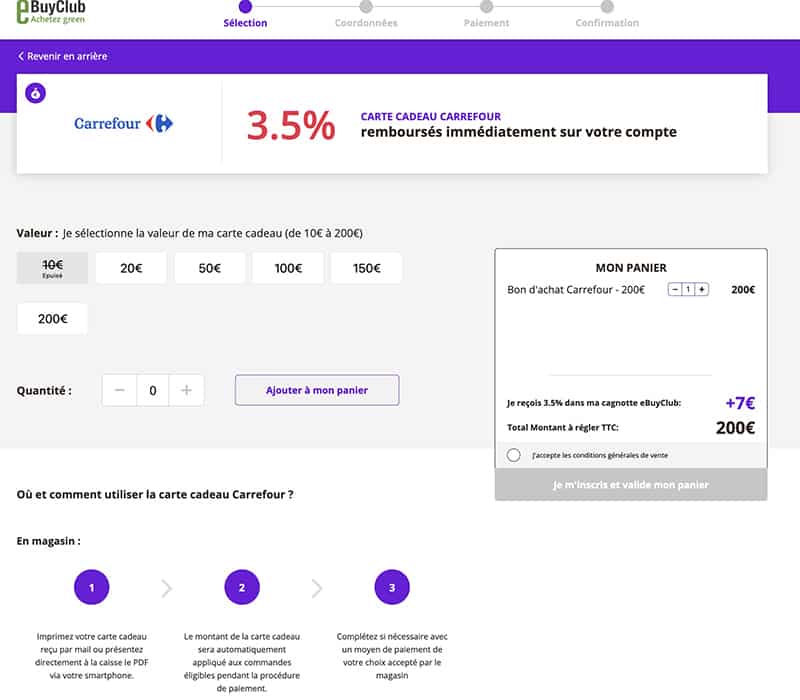Click the +7€ cagnotte amount
The height and width of the screenshot is (700, 800).
740,403
